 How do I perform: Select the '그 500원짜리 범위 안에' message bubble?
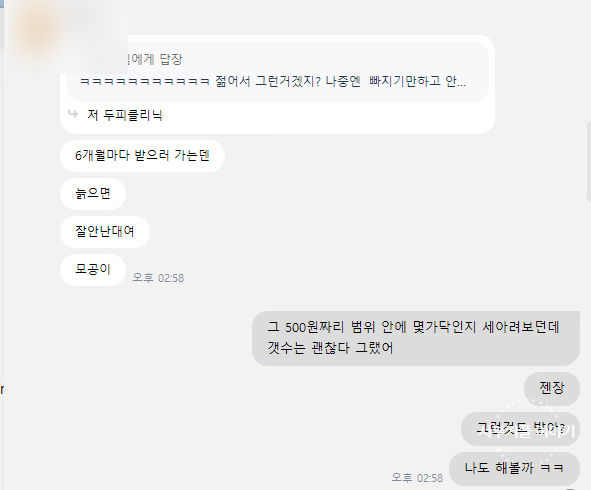415,338
